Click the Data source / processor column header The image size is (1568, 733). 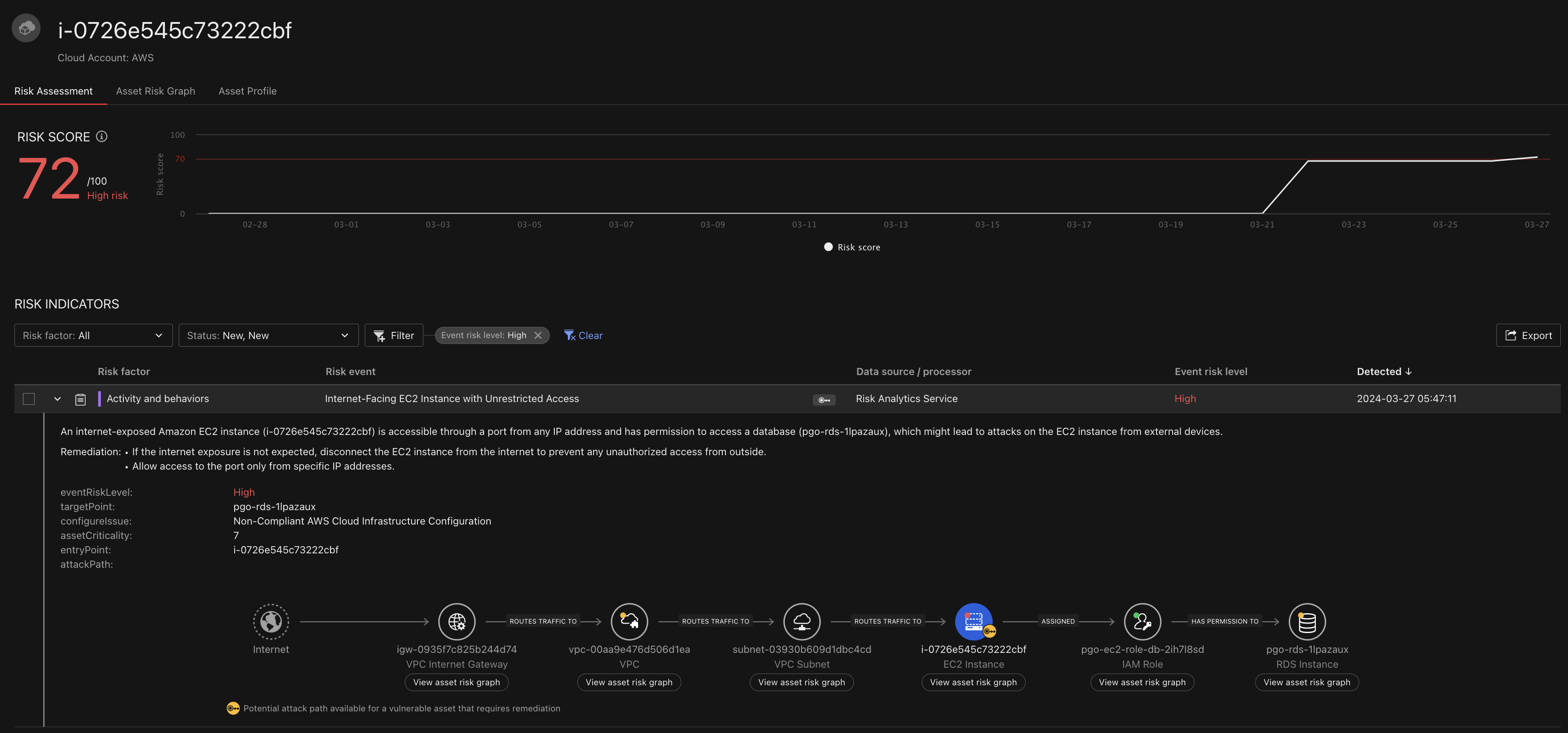tap(914, 371)
